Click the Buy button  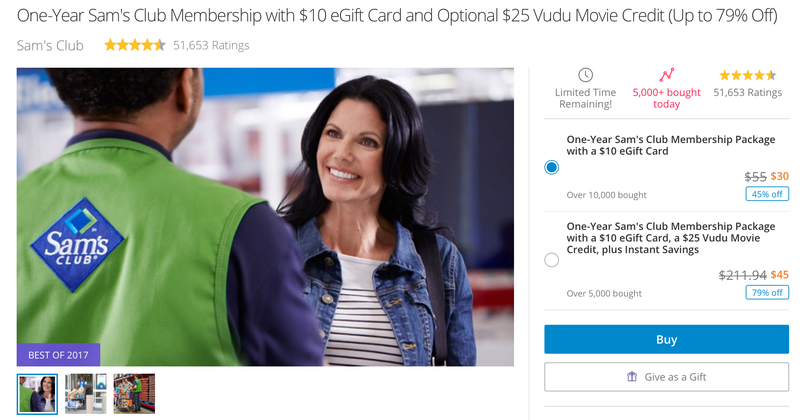tap(666, 339)
